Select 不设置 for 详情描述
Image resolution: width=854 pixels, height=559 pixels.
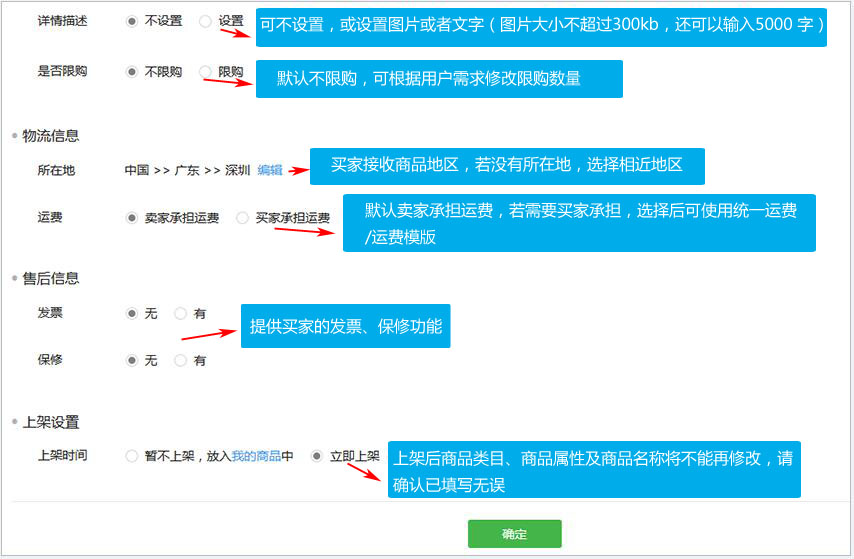(132, 21)
